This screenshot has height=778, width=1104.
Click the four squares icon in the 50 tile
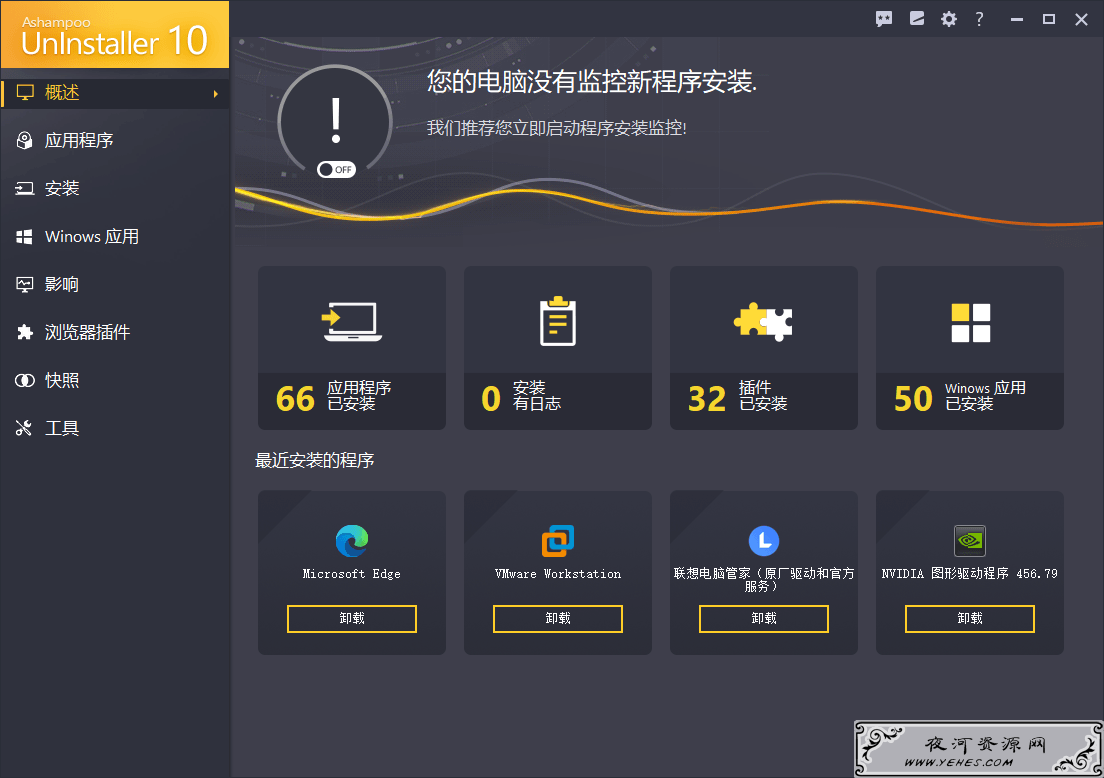970,322
